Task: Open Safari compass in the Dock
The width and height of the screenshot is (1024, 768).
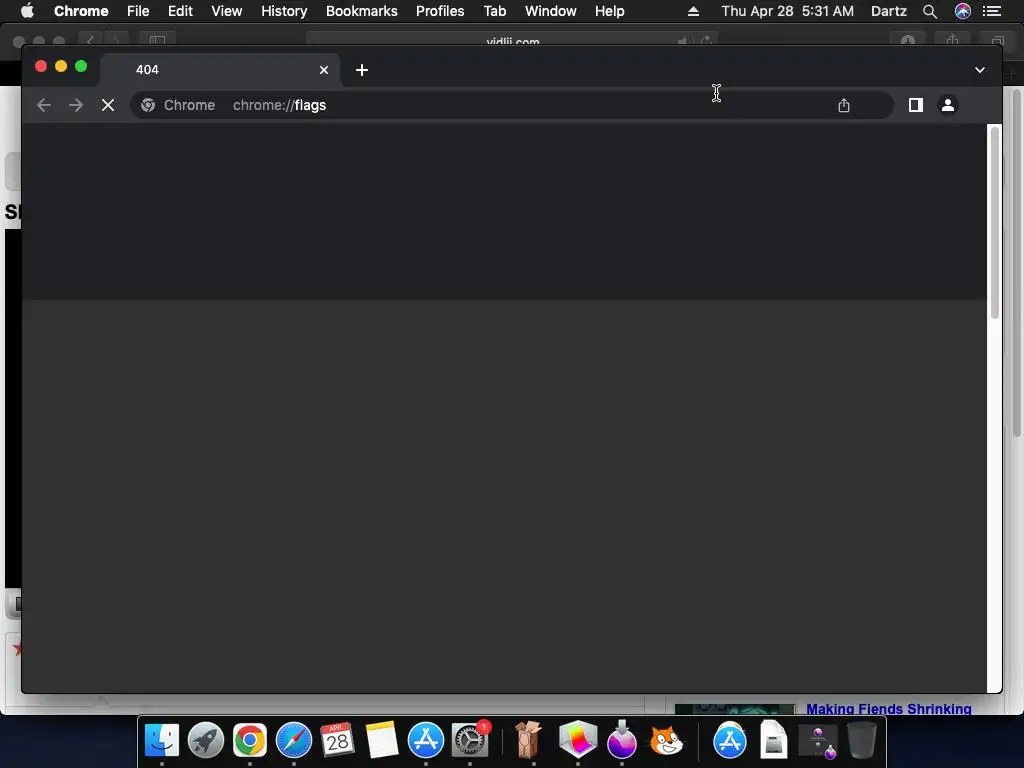Action: tap(294, 741)
